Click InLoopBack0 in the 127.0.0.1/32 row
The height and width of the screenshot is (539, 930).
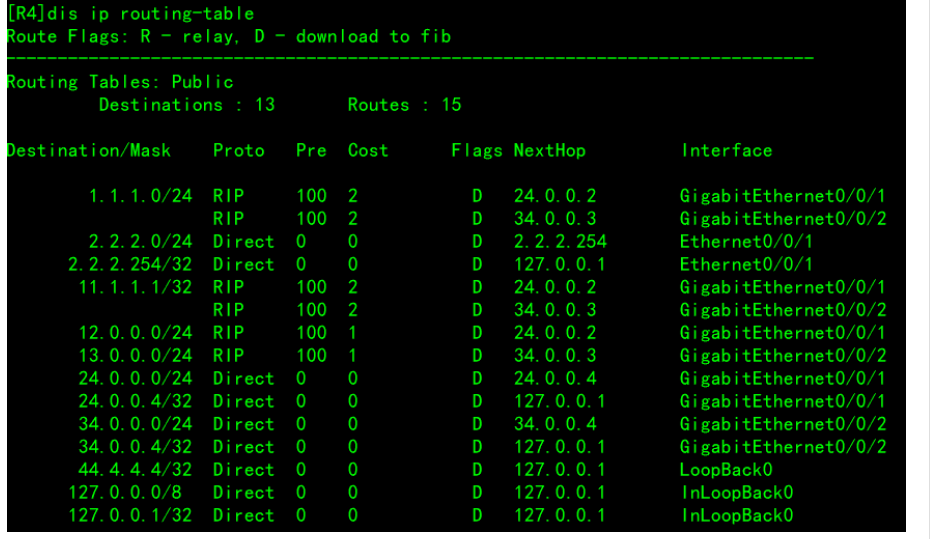pyautogui.click(x=737, y=516)
